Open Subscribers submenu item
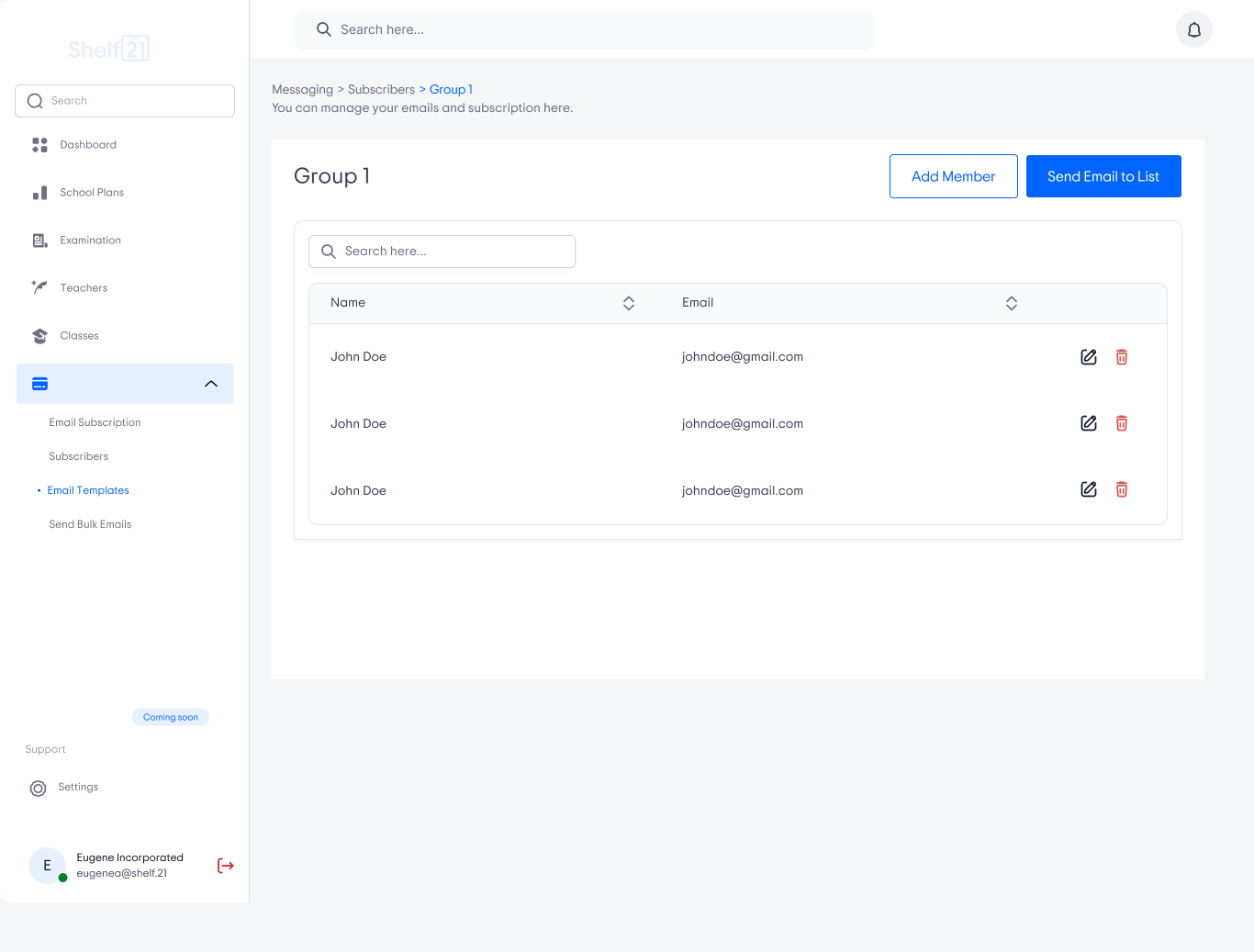This screenshot has width=1254, height=952. pyautogui.click(x=79, y=456)
